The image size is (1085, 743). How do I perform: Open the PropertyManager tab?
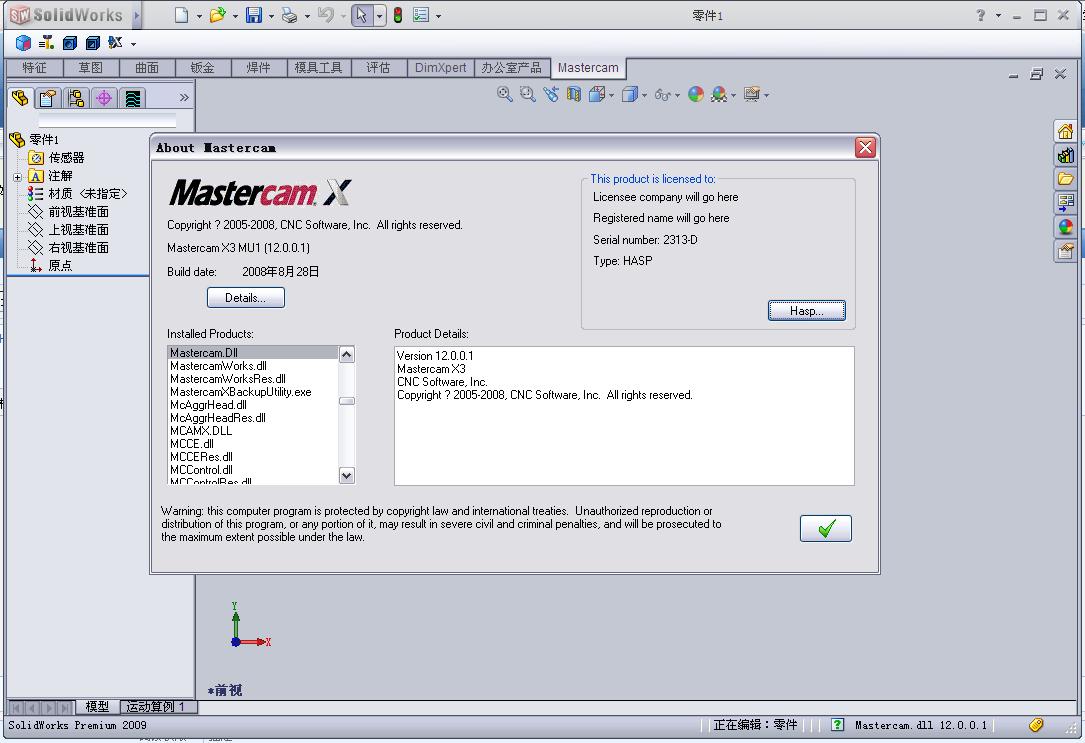(x=48, y=98)
